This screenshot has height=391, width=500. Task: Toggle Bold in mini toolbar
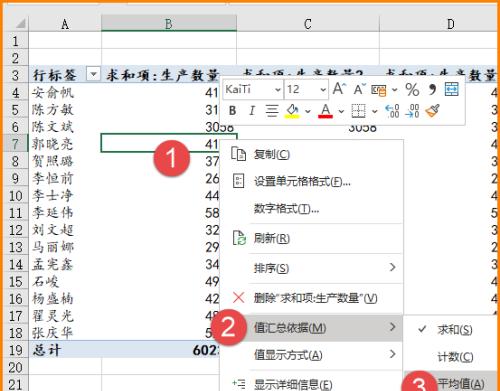232,111
